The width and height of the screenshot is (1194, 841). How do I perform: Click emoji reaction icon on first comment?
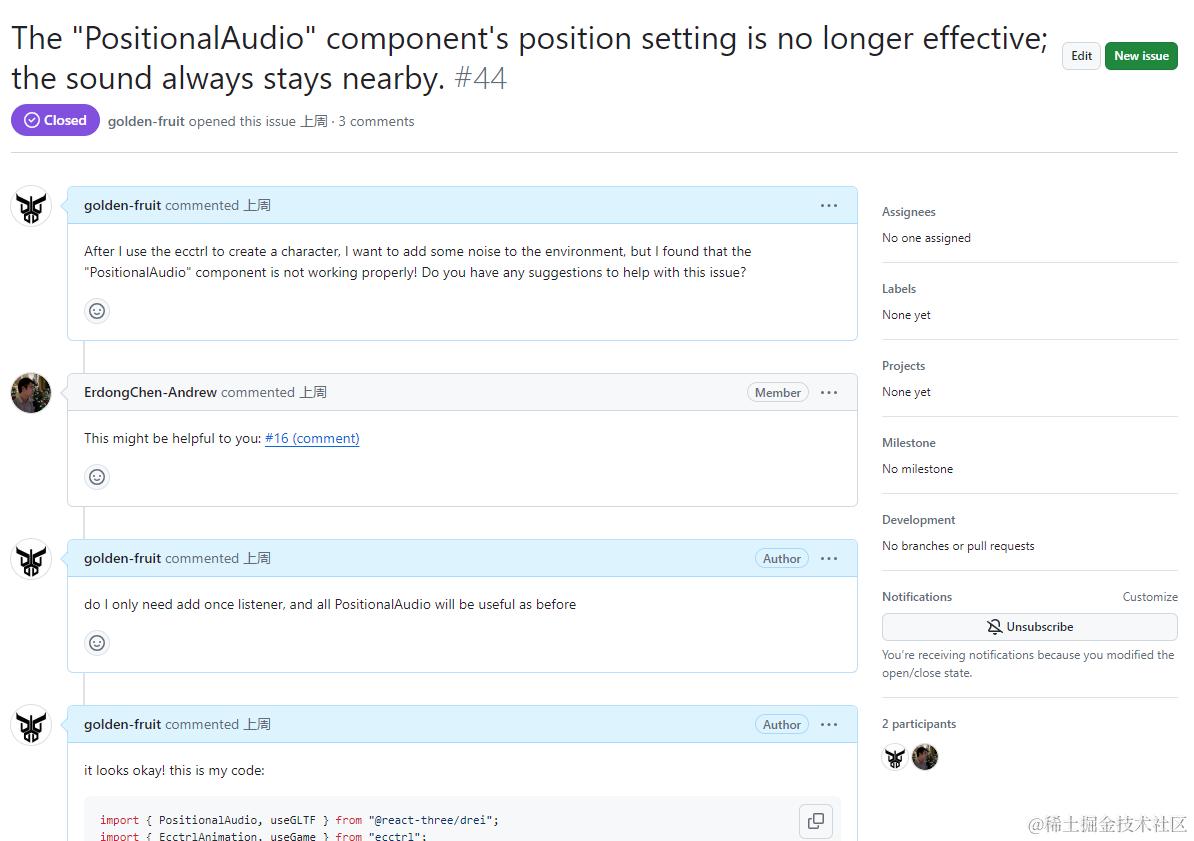click(x=97, y=311)
